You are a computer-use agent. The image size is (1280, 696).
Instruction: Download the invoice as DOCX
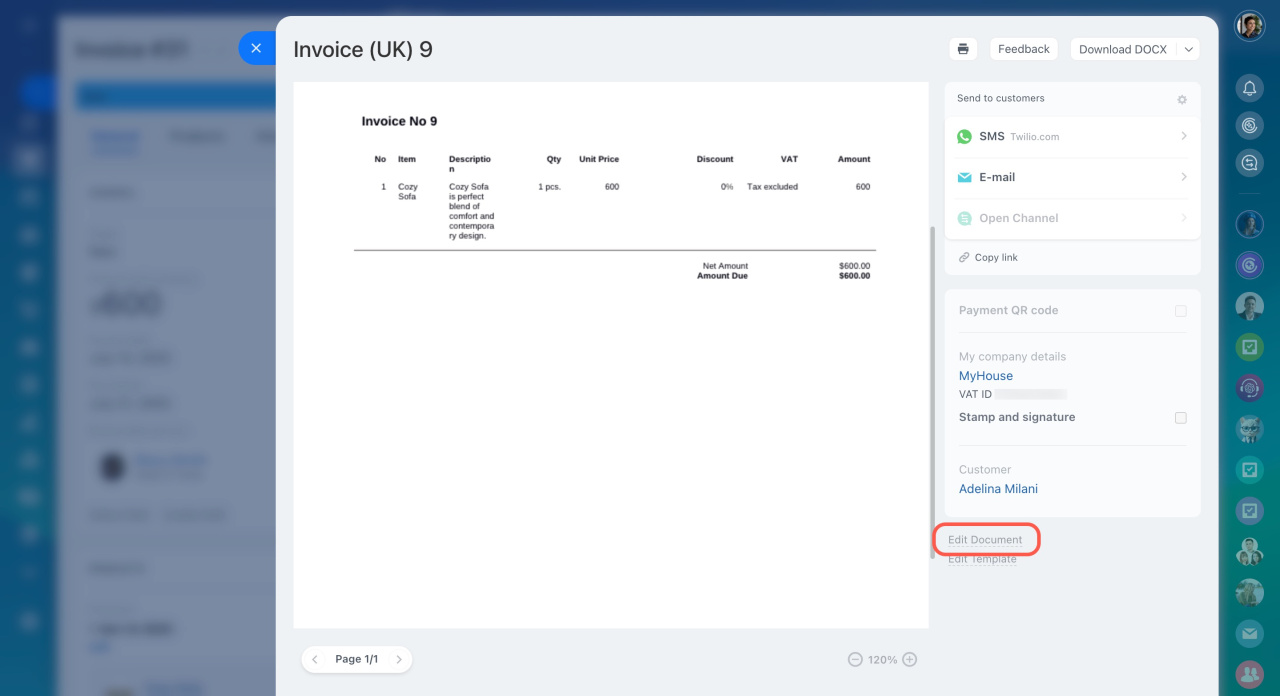(x=1123, y=49)
